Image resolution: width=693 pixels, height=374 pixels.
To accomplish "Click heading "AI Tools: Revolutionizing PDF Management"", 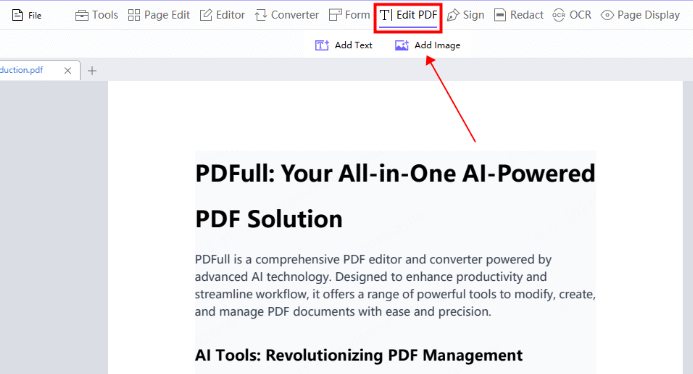I will [x=358, y=355].
